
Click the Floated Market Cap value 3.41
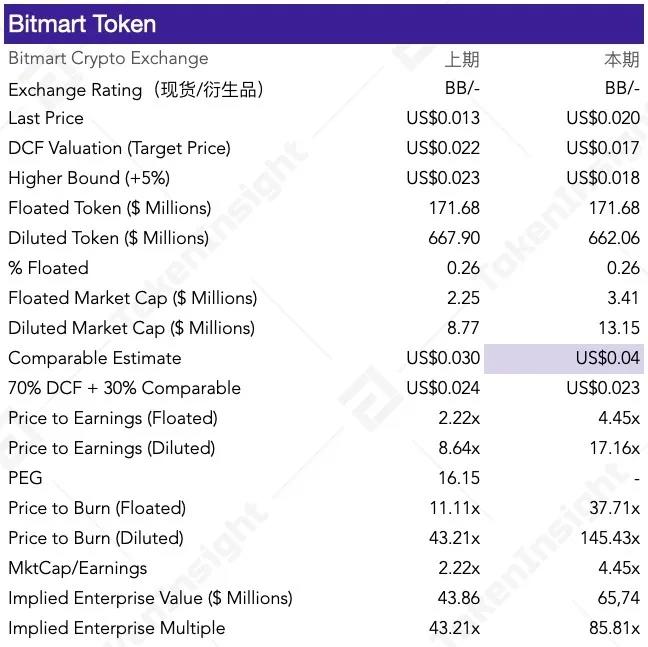click(622, 298)
